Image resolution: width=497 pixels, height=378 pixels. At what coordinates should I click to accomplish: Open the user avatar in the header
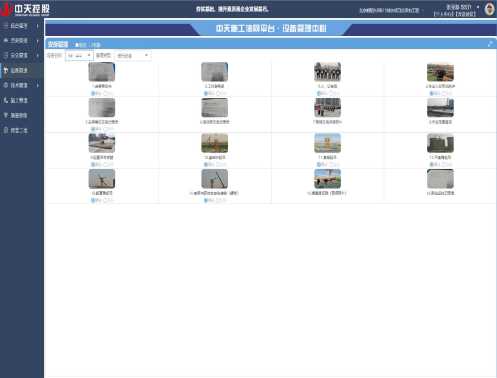(489, 9)
